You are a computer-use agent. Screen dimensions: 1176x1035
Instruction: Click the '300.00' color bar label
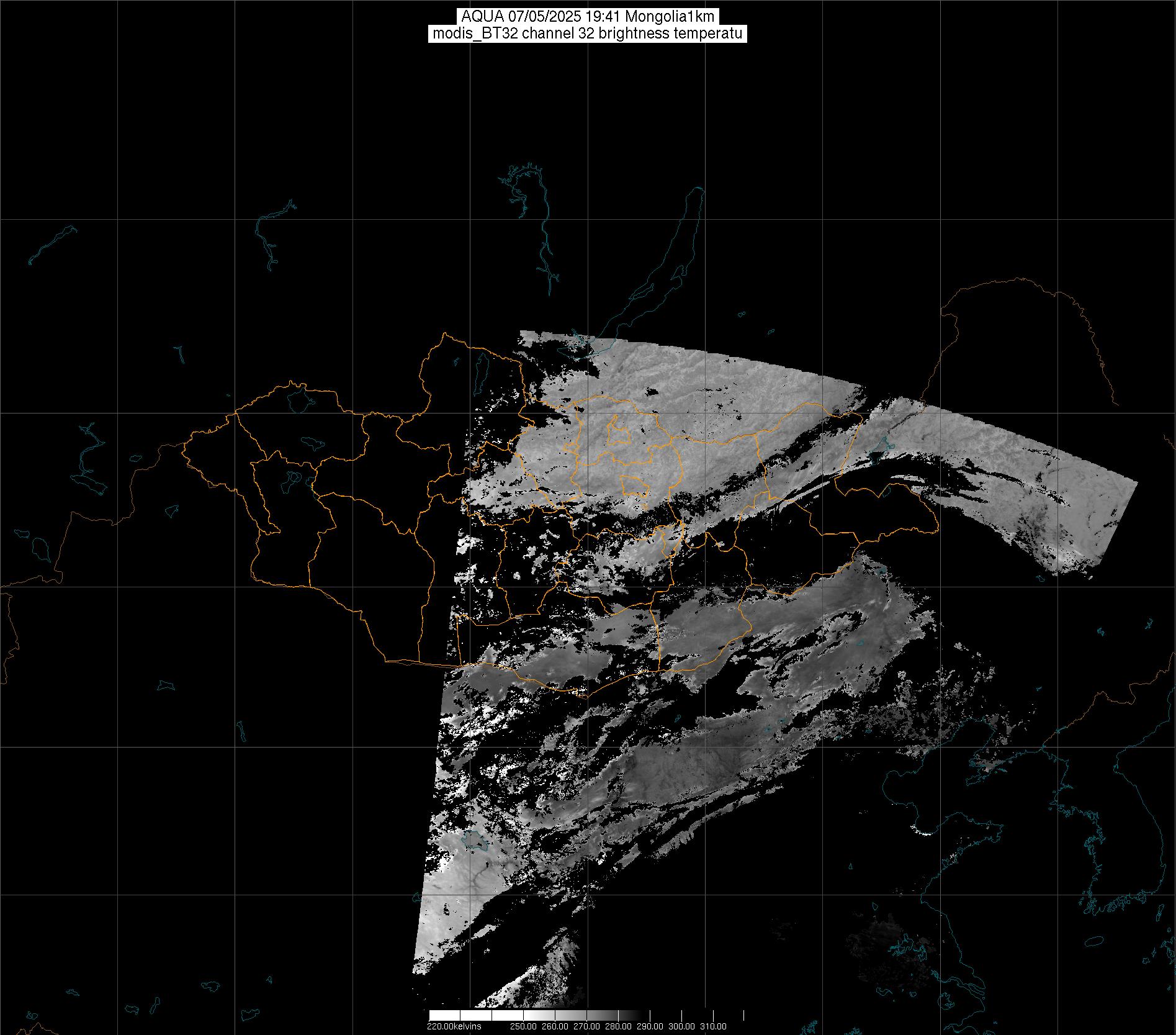click(x=682, y=1026)
